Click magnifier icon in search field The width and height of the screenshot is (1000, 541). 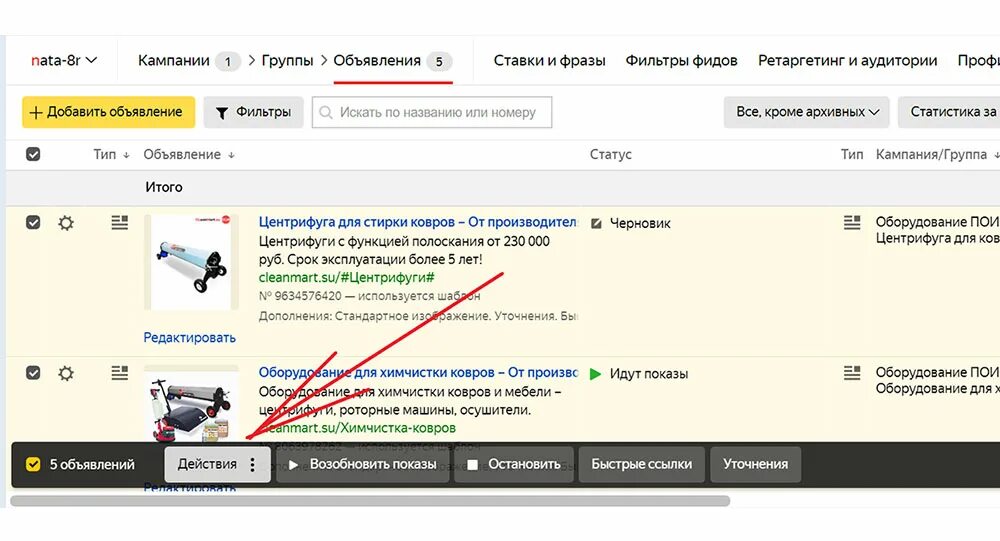(x=326, y=112)
